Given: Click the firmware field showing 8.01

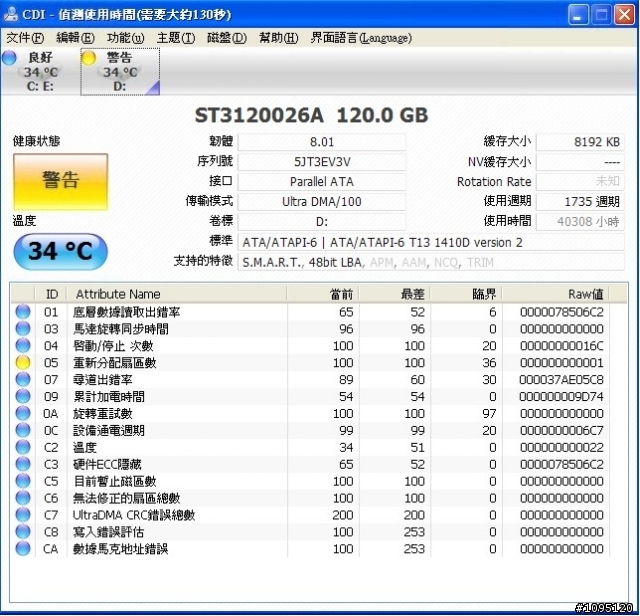Looking at the screenshot, I should [322, 142].
